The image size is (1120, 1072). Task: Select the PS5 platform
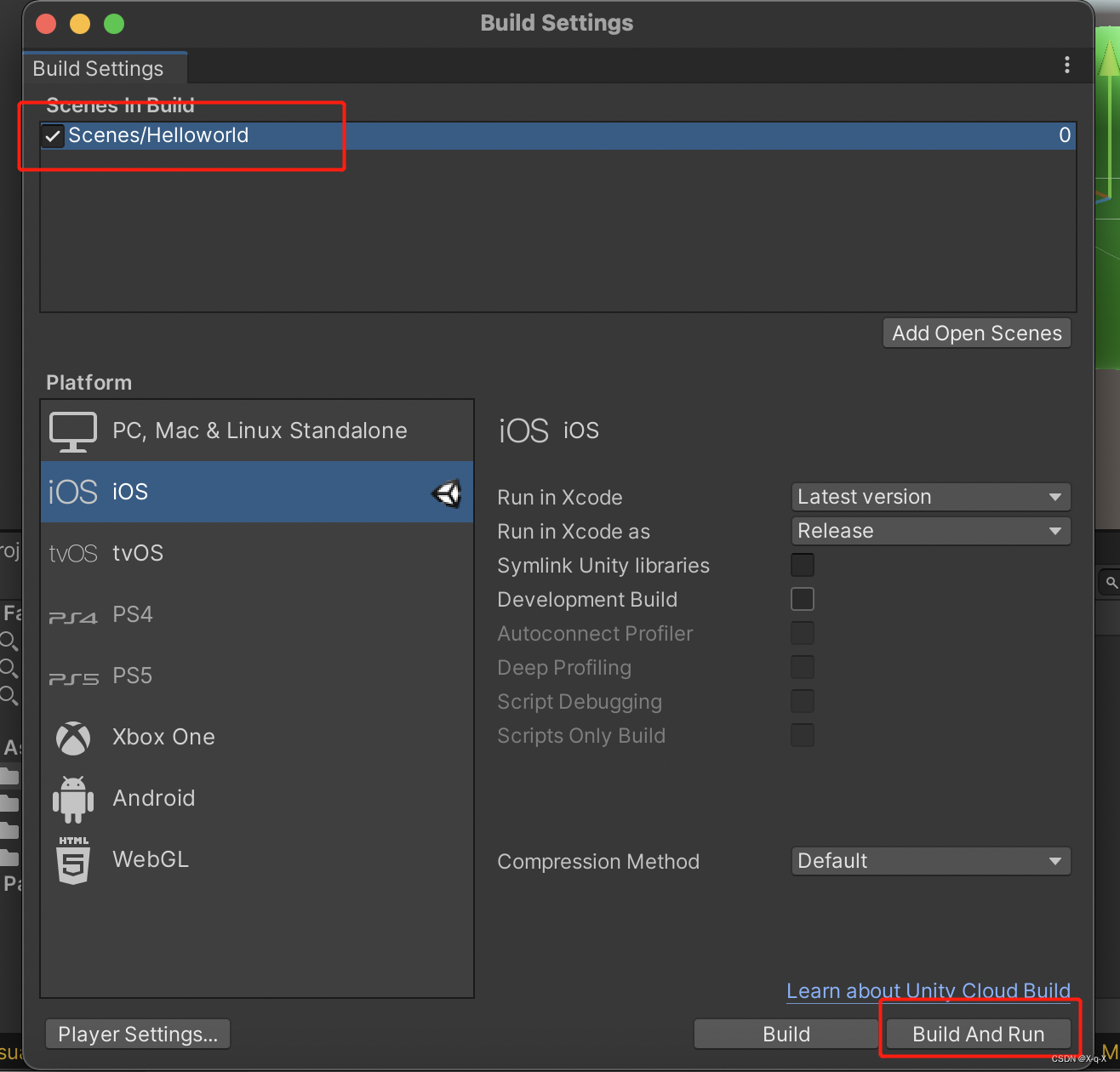coord(257,676)
